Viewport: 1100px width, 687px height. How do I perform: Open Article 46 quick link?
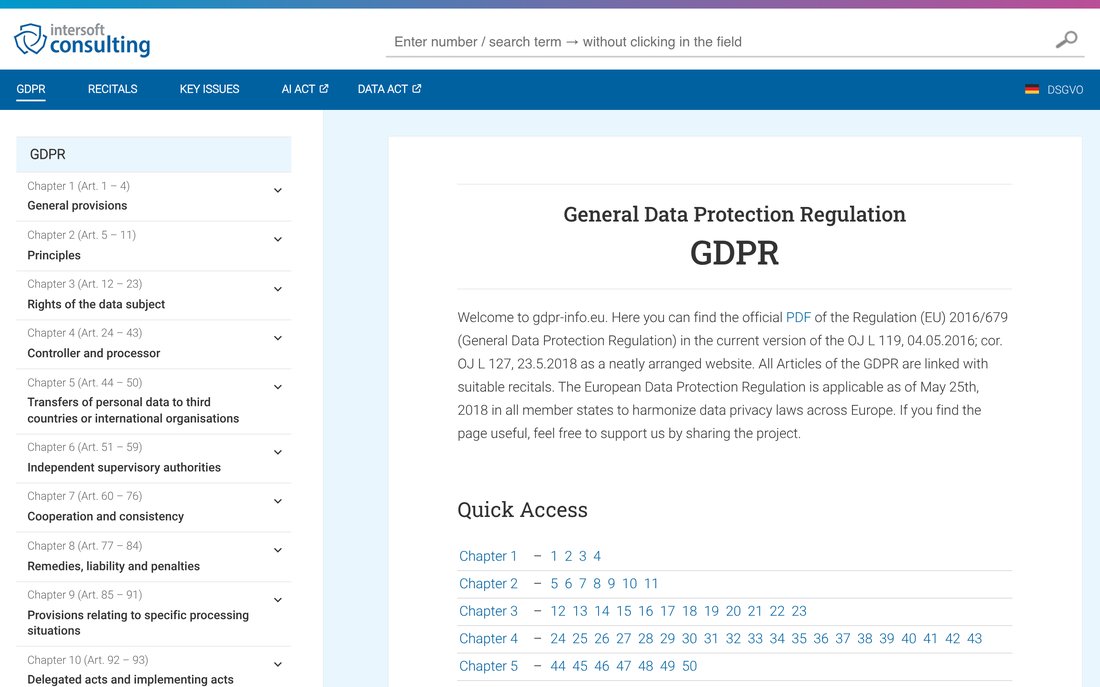point(602,665)
